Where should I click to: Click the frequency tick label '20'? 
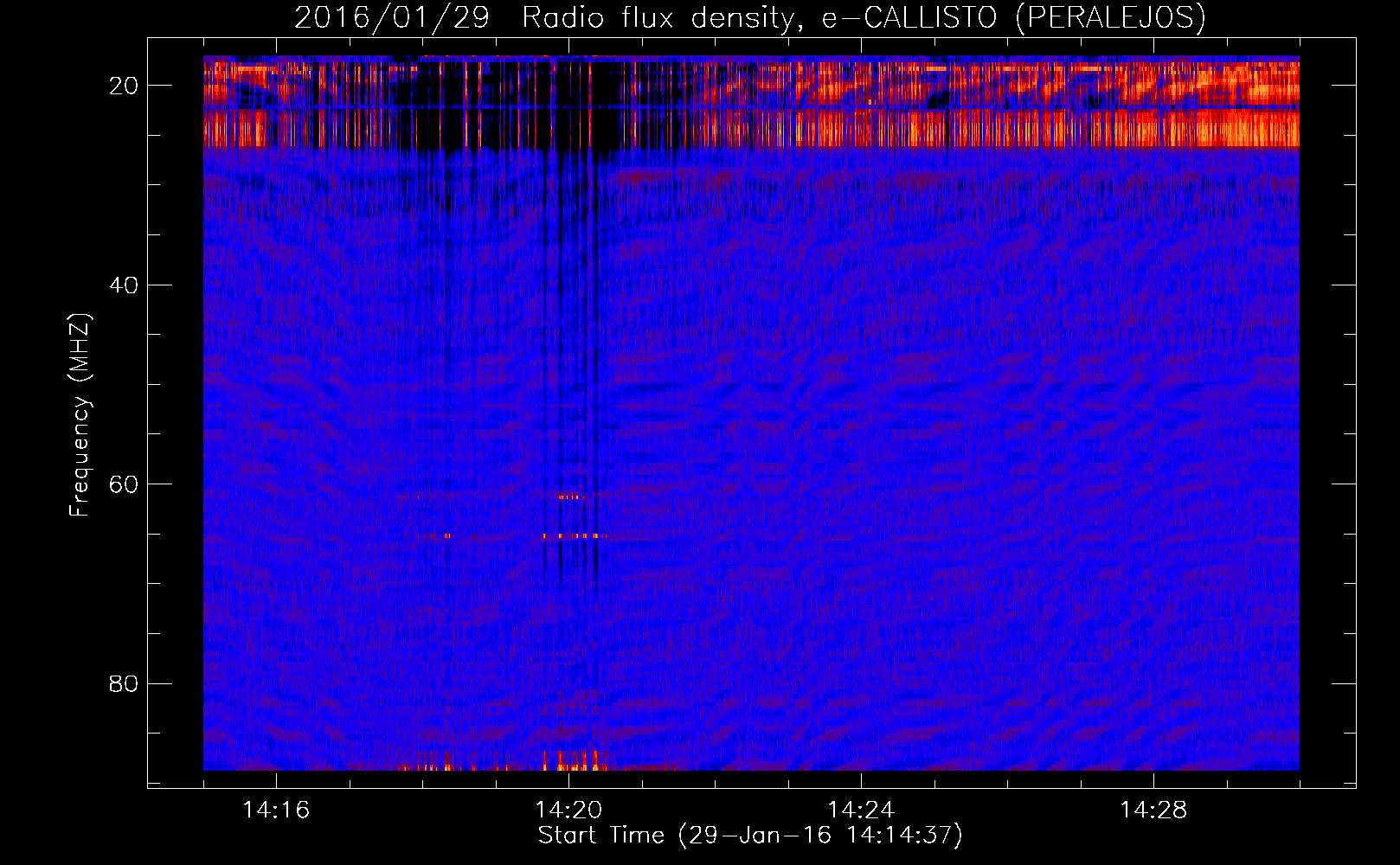pyautogui.click(x=125, y=86)
